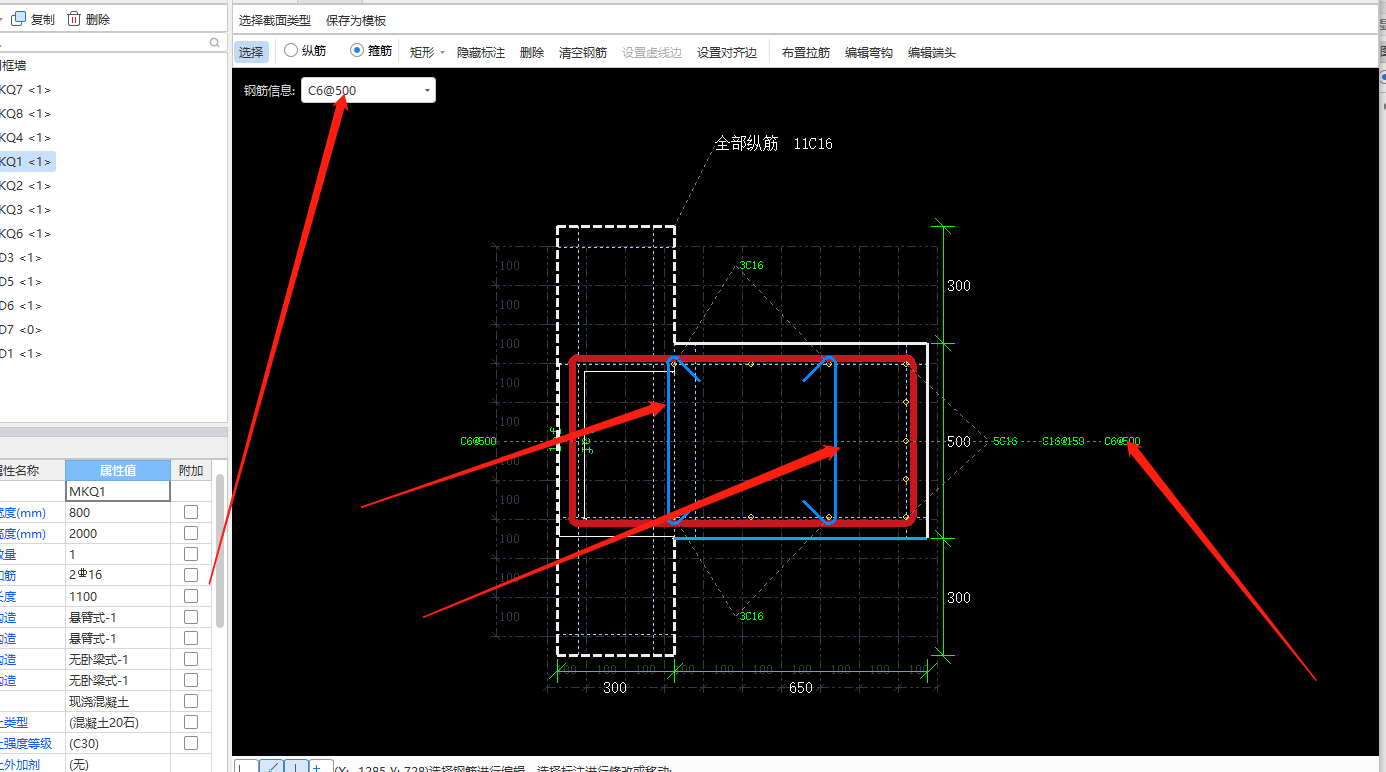Screen dimensions: 1386x772
Task: Click 设置对齐边 in the toolbar
Action: tap(727, 52)
